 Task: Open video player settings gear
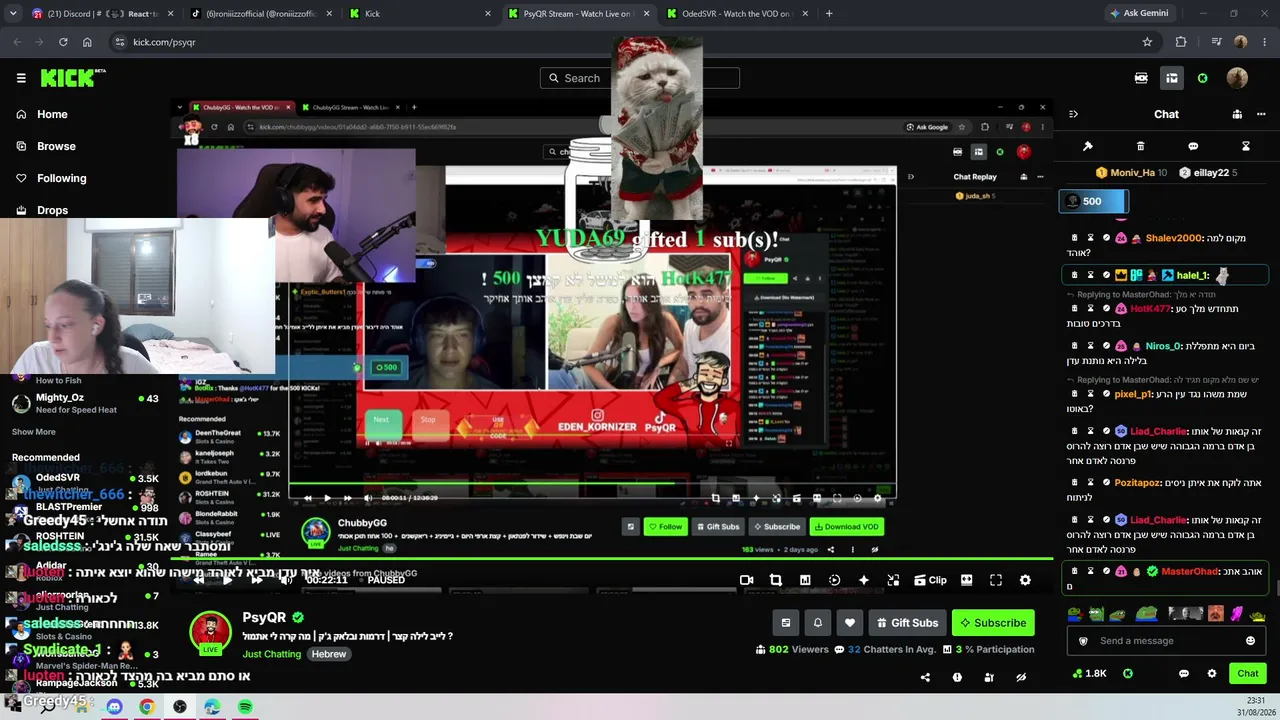click(x=1025, y=580)
